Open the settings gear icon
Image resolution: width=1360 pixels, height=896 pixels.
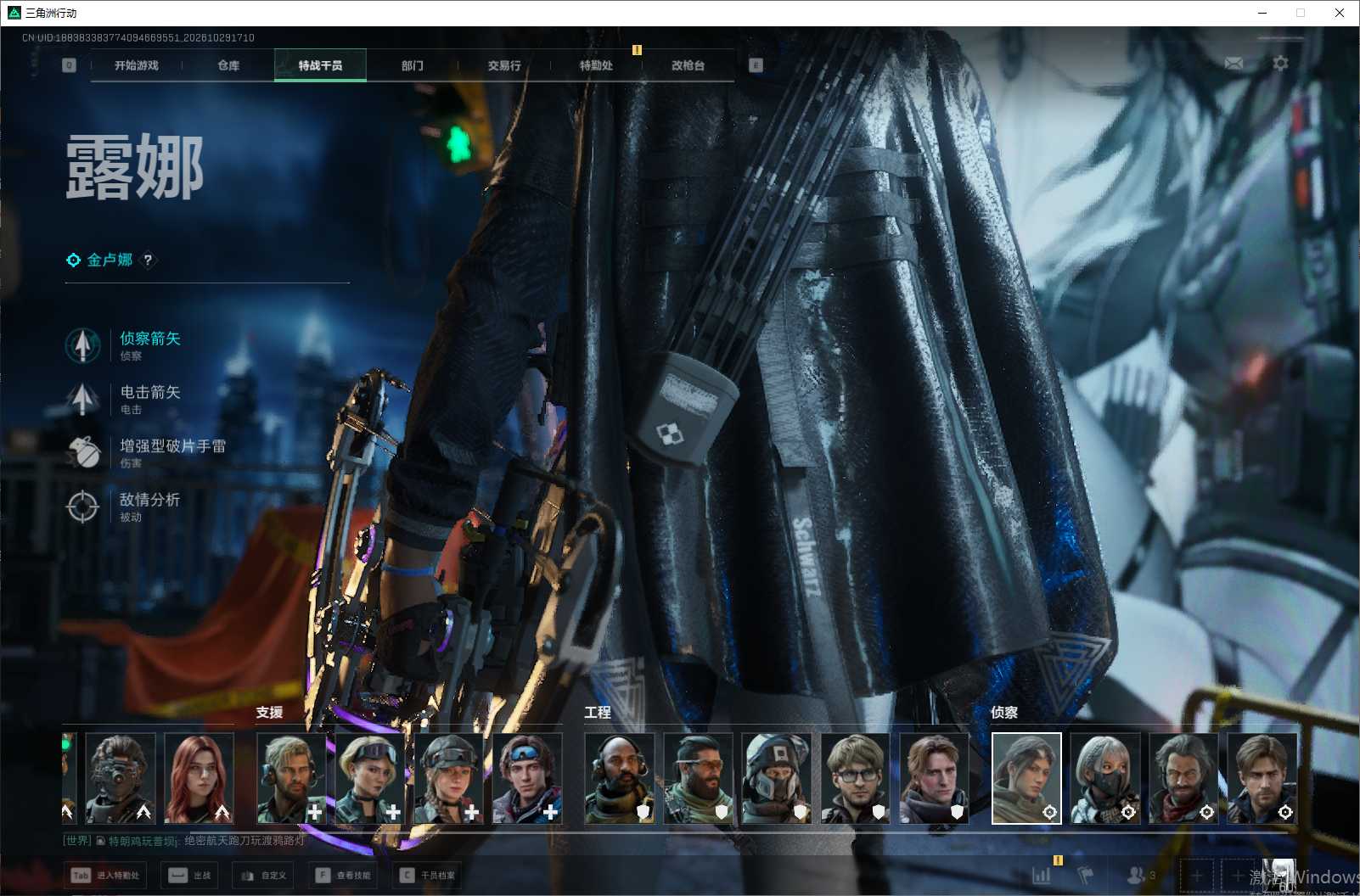pyautogui.click(x=1280, y=64)
